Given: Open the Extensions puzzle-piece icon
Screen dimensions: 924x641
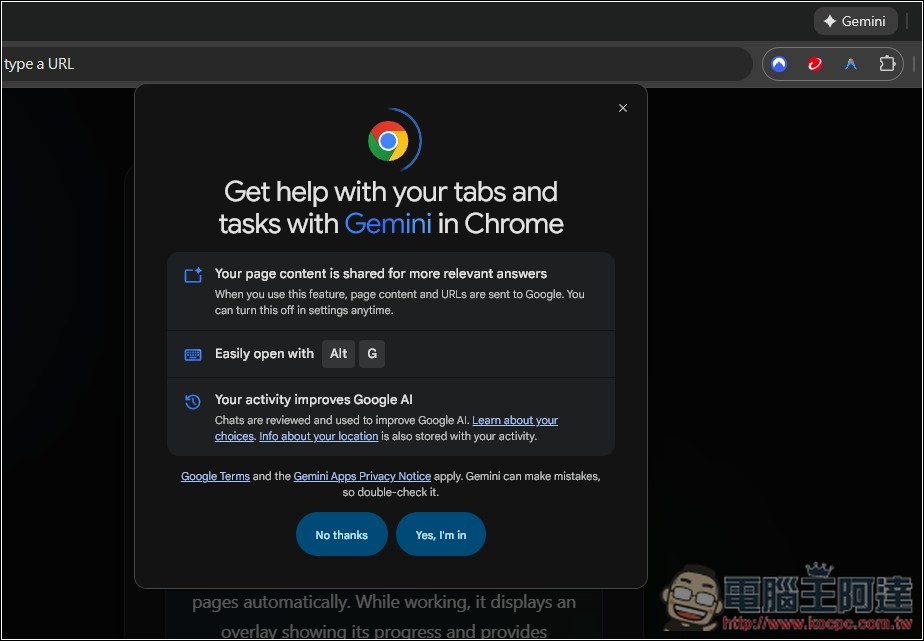Looking at the screenshot, I should pyautogui.click(x=887, y=63).
